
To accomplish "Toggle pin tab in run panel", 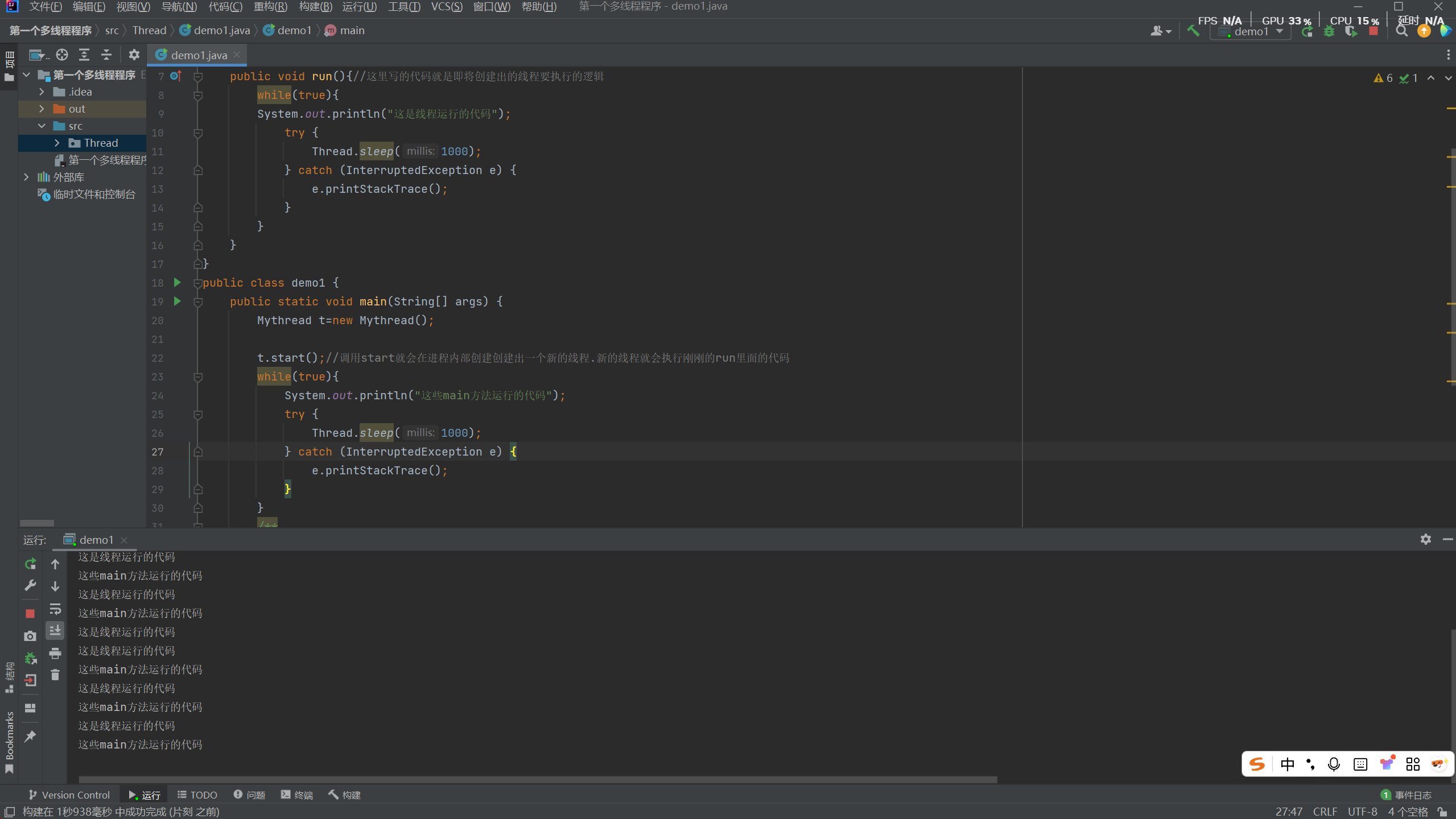I will (x=30, y=737).
